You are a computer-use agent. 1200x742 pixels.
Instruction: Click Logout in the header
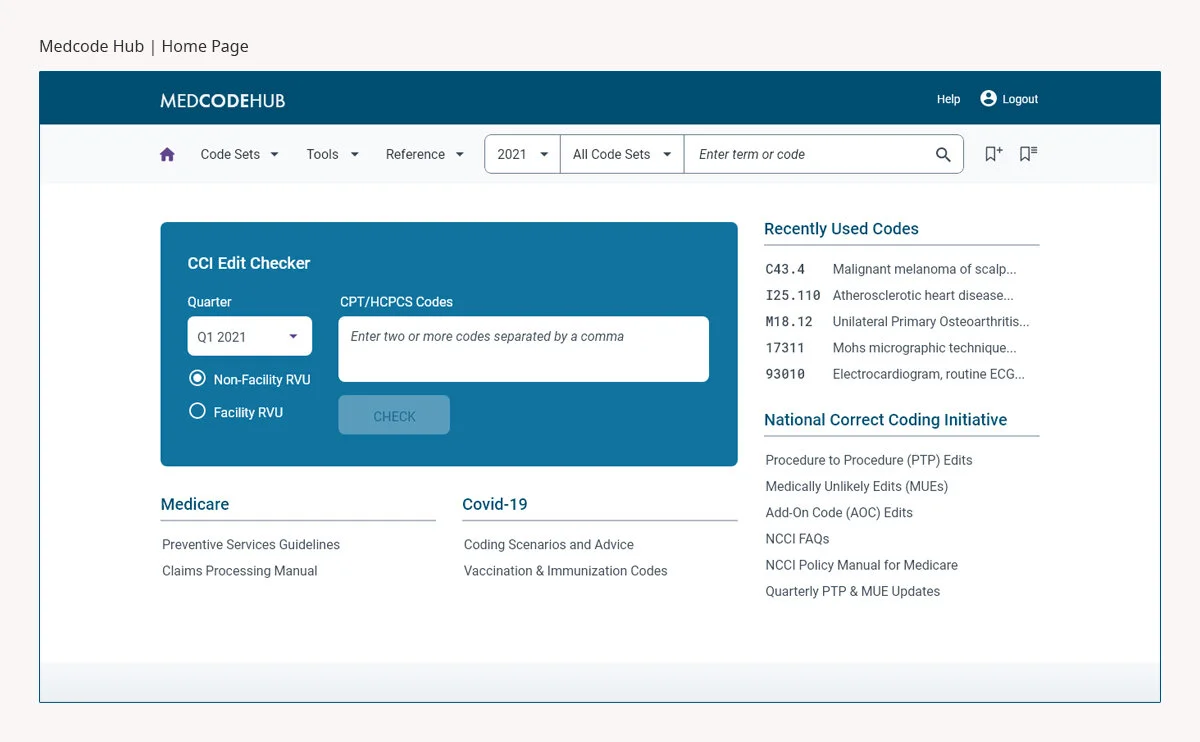(1020, 99)
